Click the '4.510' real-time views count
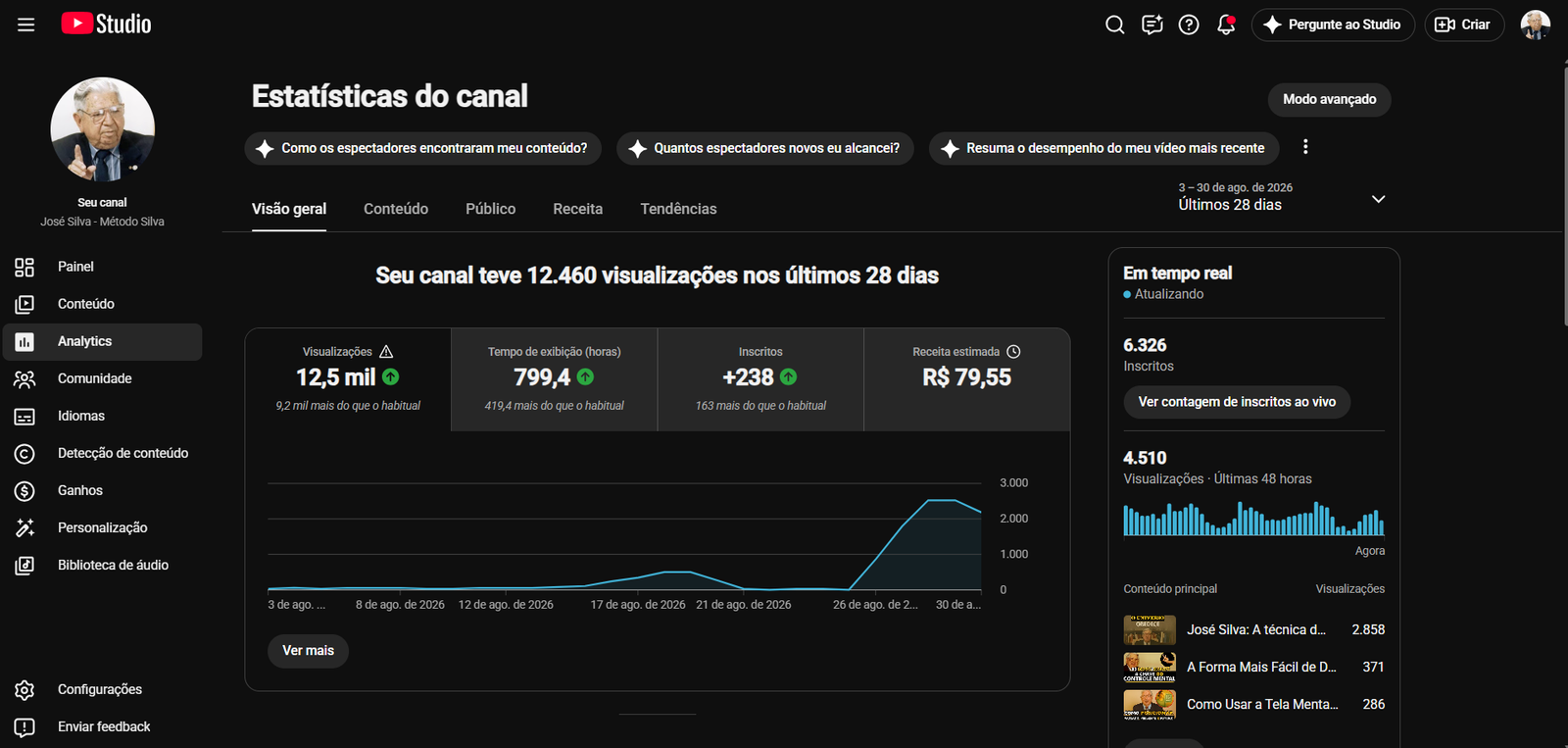The width and height of the screenshot is (1568, 748). pyautogui.click(x=1145, y=458)
